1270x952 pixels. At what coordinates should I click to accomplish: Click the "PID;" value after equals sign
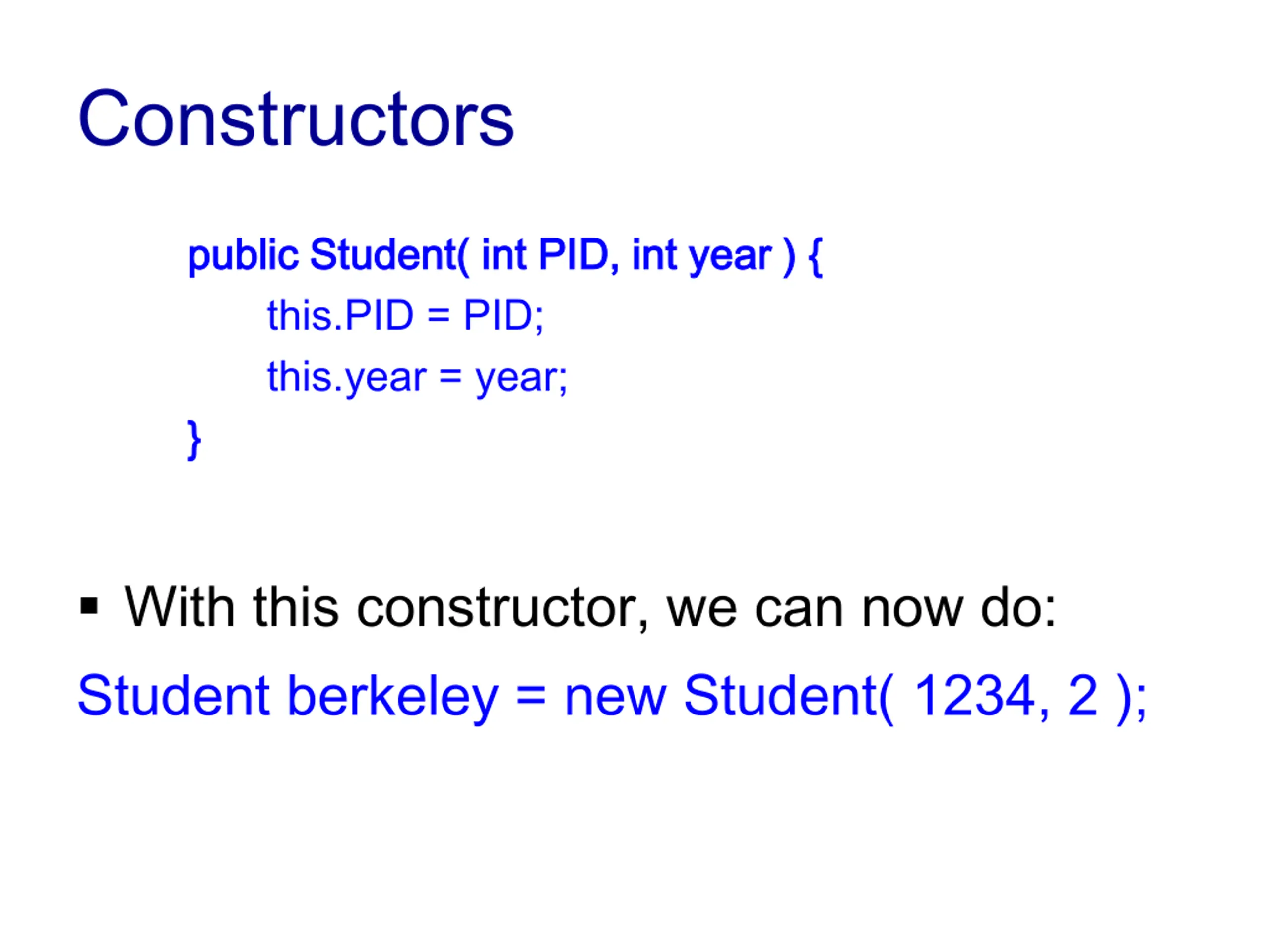(504, 316)
